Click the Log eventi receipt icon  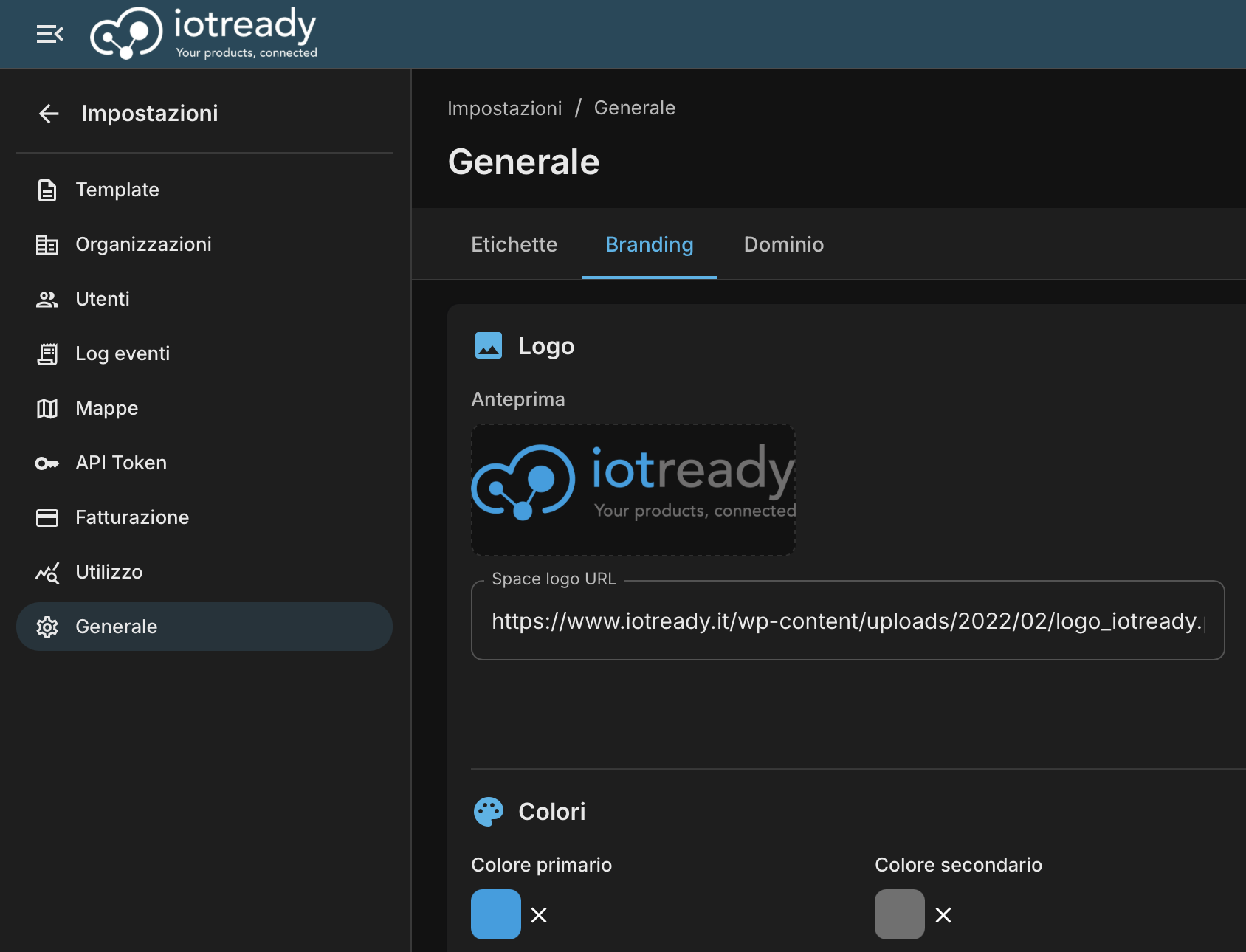(x=47, y=354)
